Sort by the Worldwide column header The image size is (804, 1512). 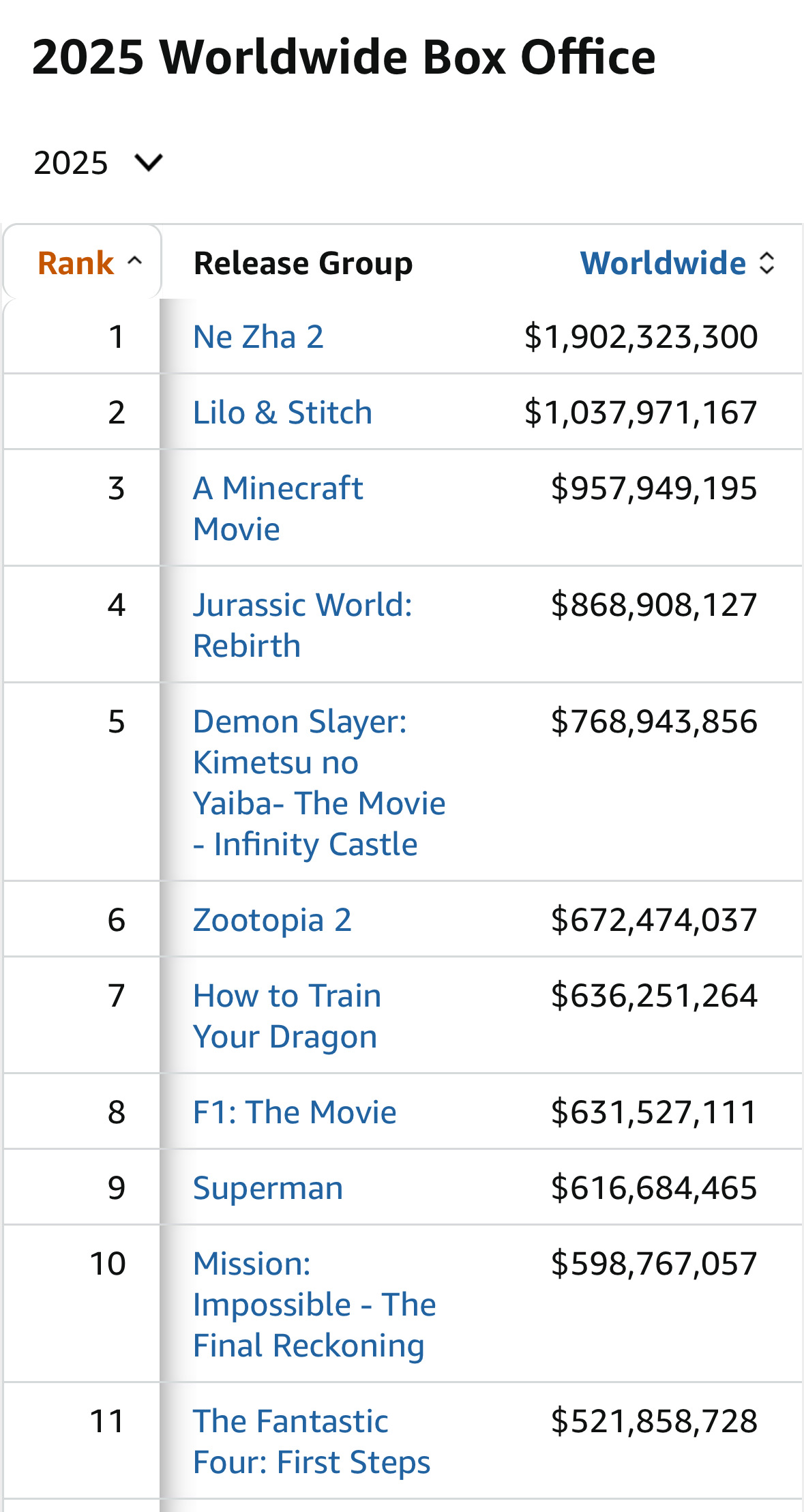[663, 263]
